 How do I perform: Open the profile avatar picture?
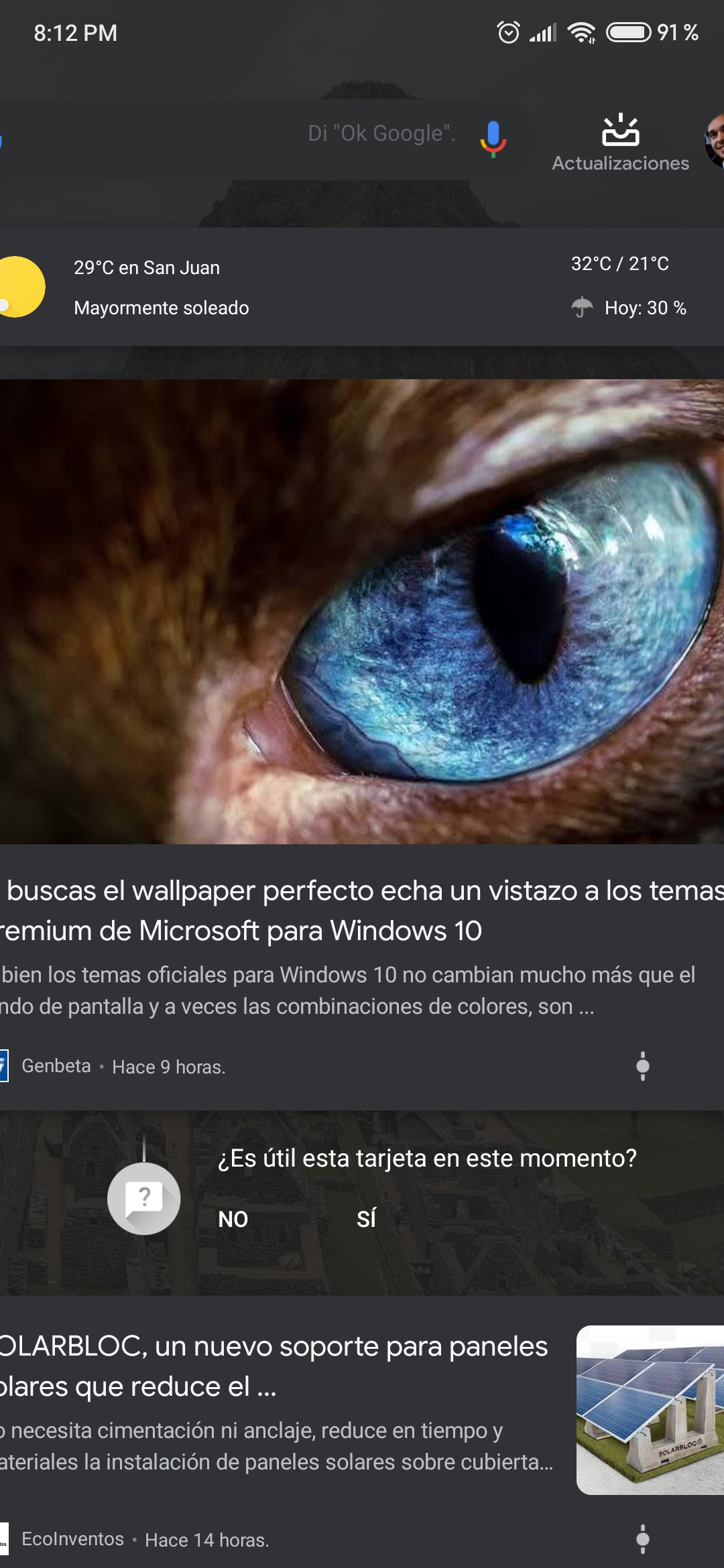point(715,141)
